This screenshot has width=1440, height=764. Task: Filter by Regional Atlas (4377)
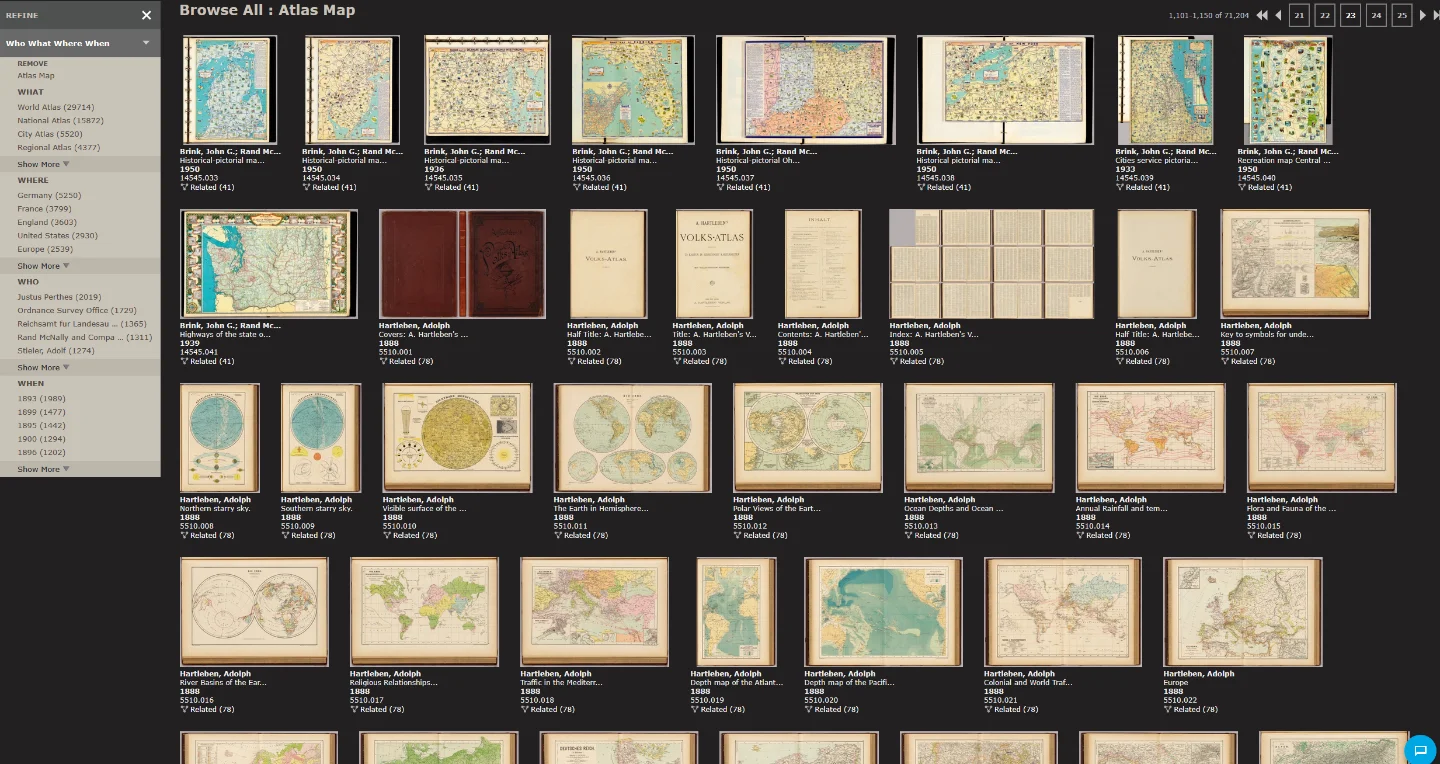(57, 147)
